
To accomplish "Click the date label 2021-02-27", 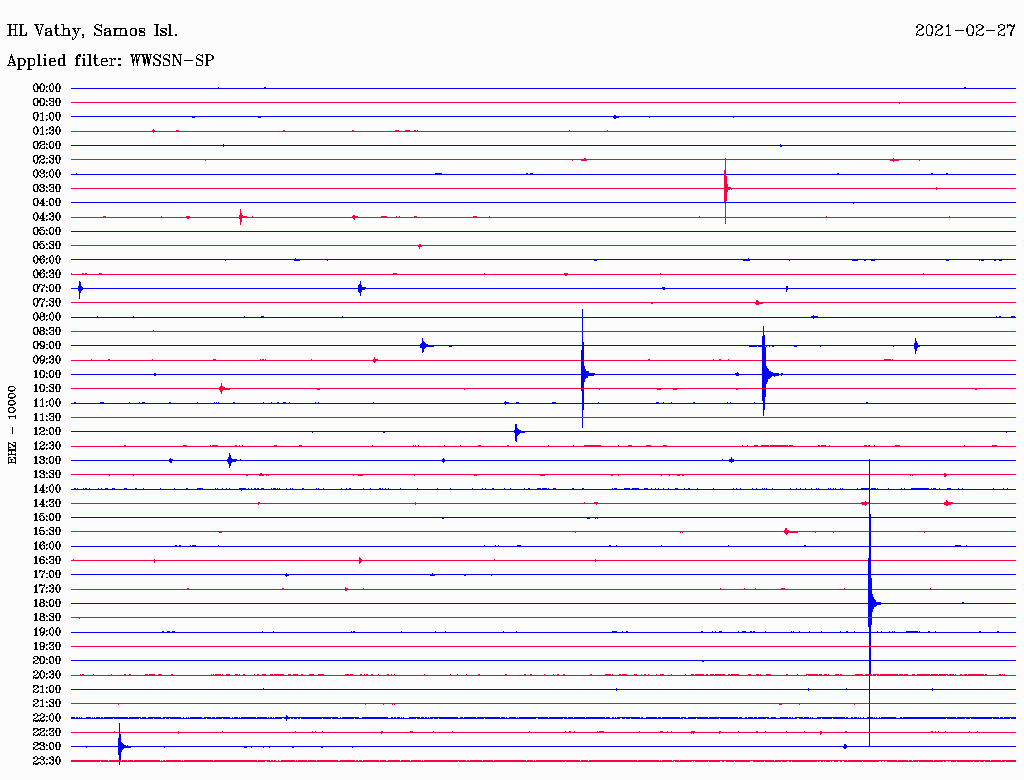I will tap(965, 31).
